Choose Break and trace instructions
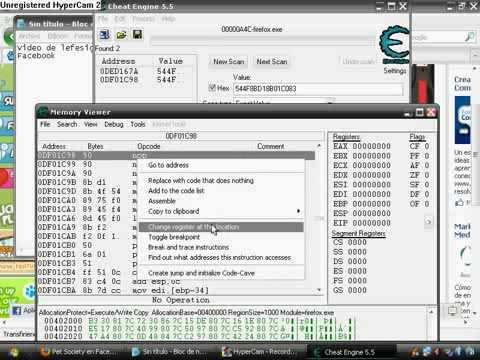 221,247
